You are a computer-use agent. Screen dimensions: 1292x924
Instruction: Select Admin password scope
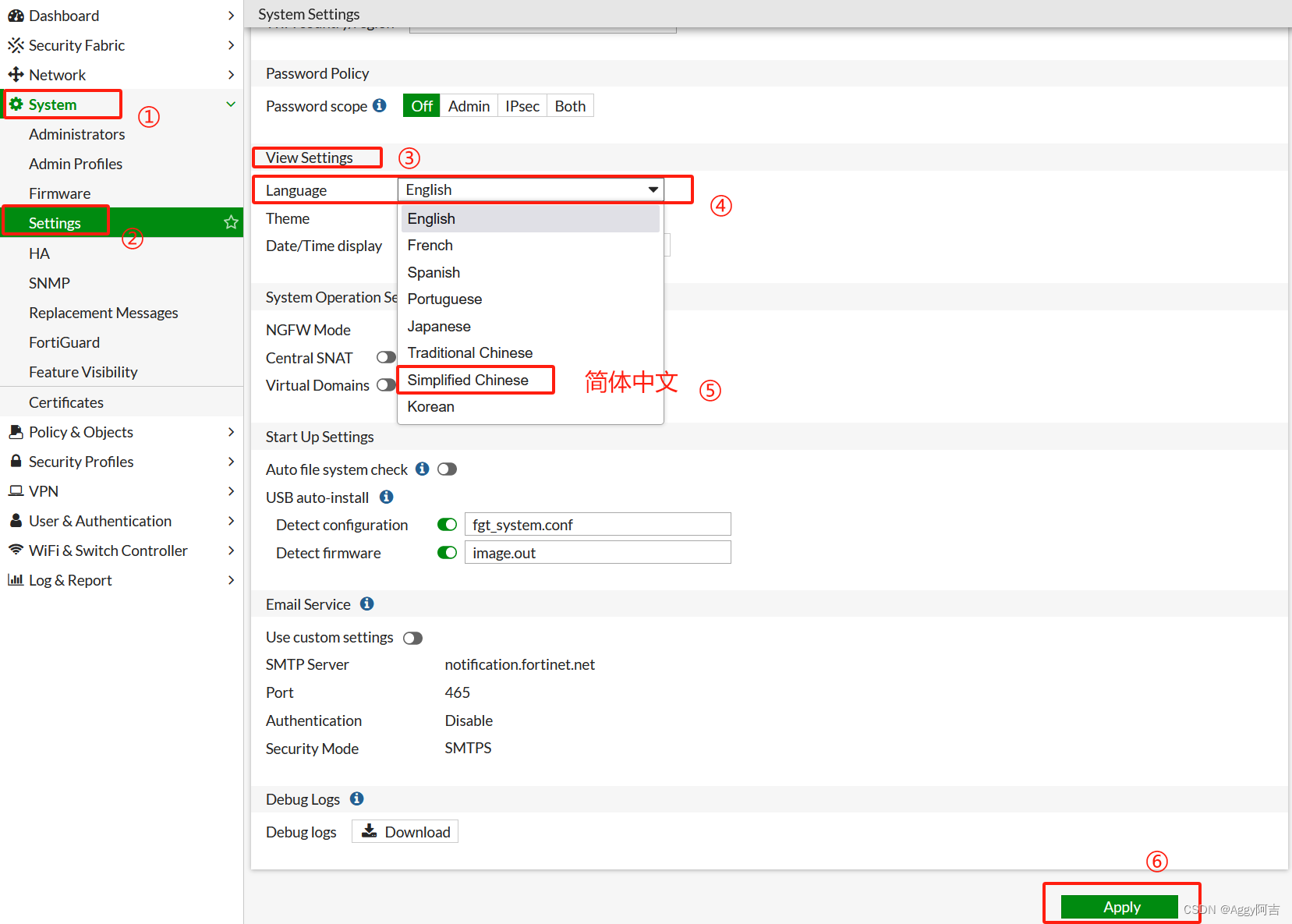coord(469,105)
